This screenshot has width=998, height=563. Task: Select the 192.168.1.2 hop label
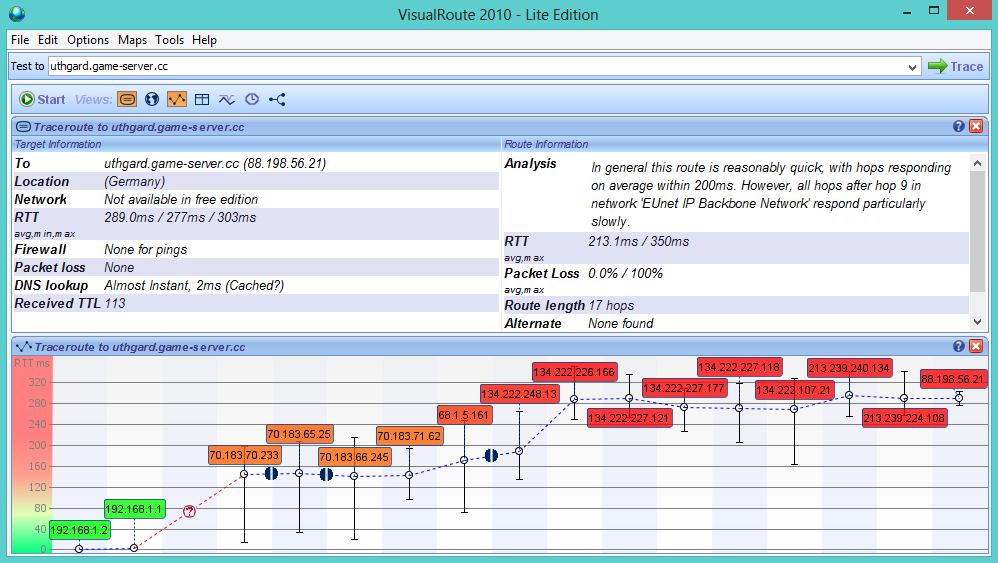[79, 530]
